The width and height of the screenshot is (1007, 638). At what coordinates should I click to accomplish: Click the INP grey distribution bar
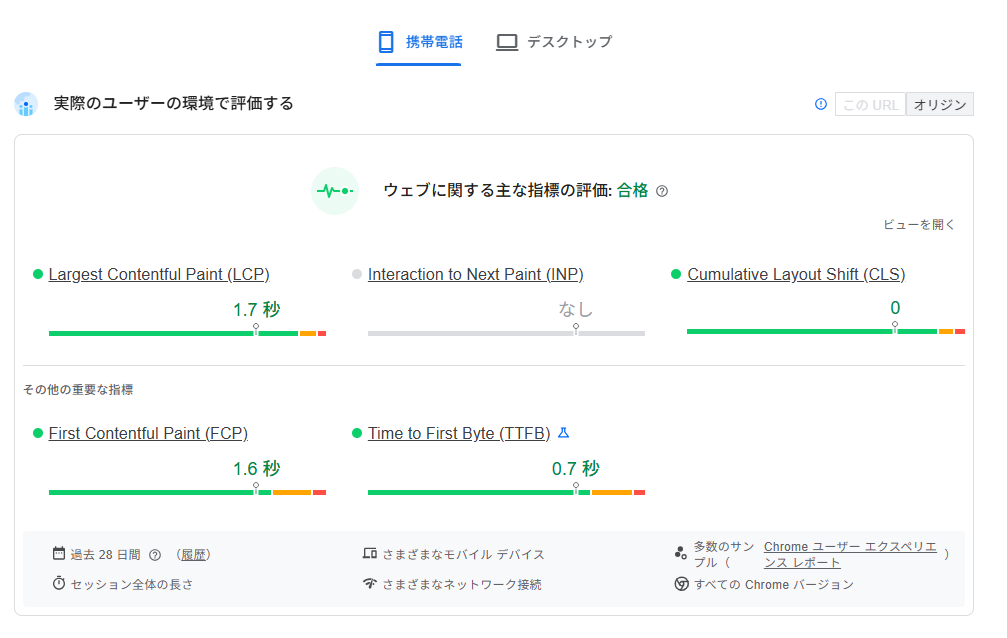pos(506,333)
